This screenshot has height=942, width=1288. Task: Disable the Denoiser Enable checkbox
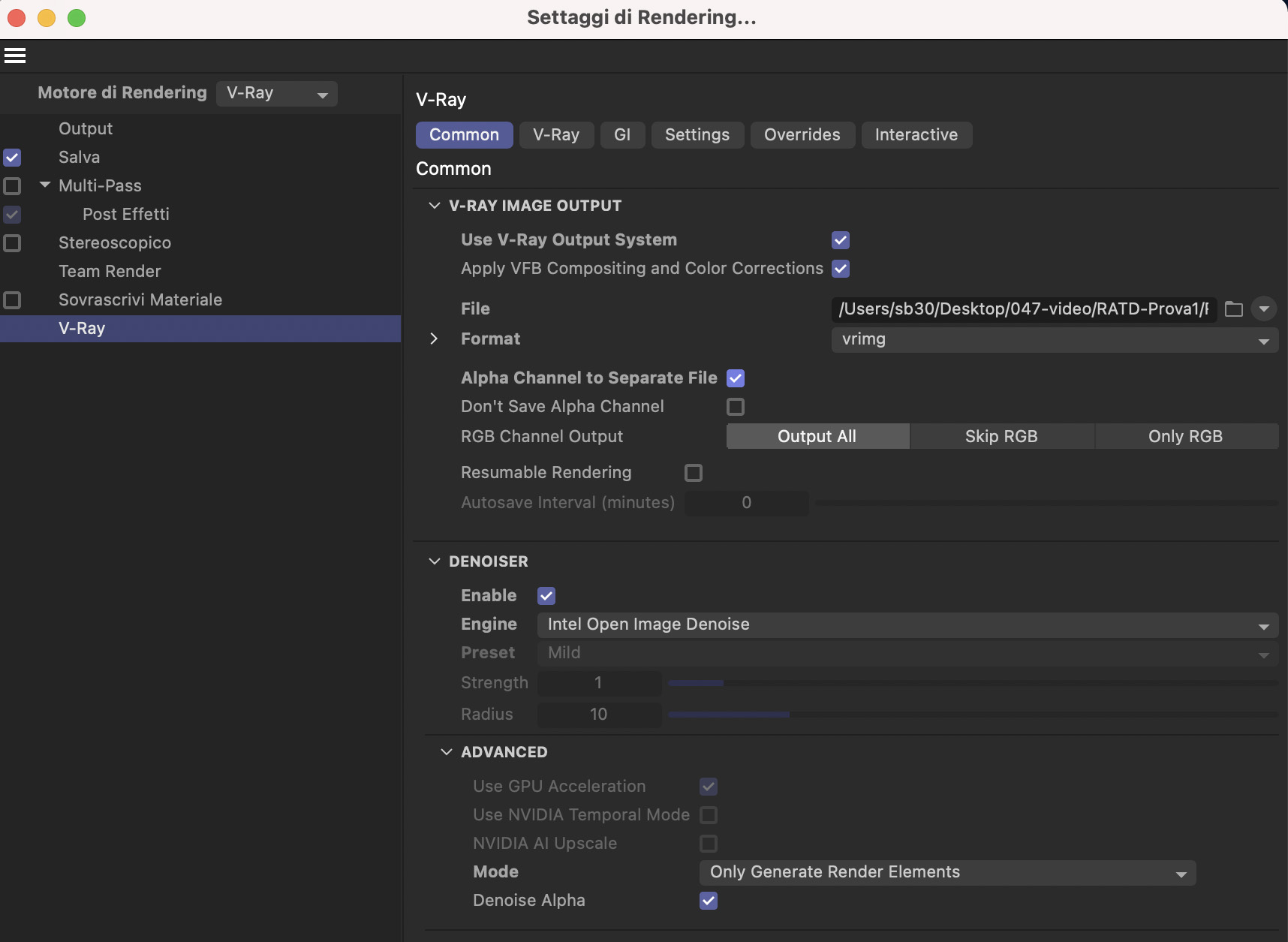(x=546, y=596)
